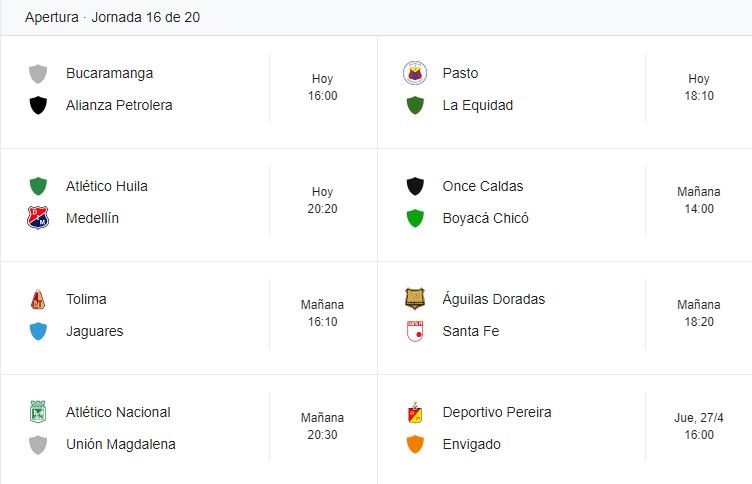The image size is (752, 484).
Task: Open the Mañana 18:20 match time
Action: click(x=699, y=313)
